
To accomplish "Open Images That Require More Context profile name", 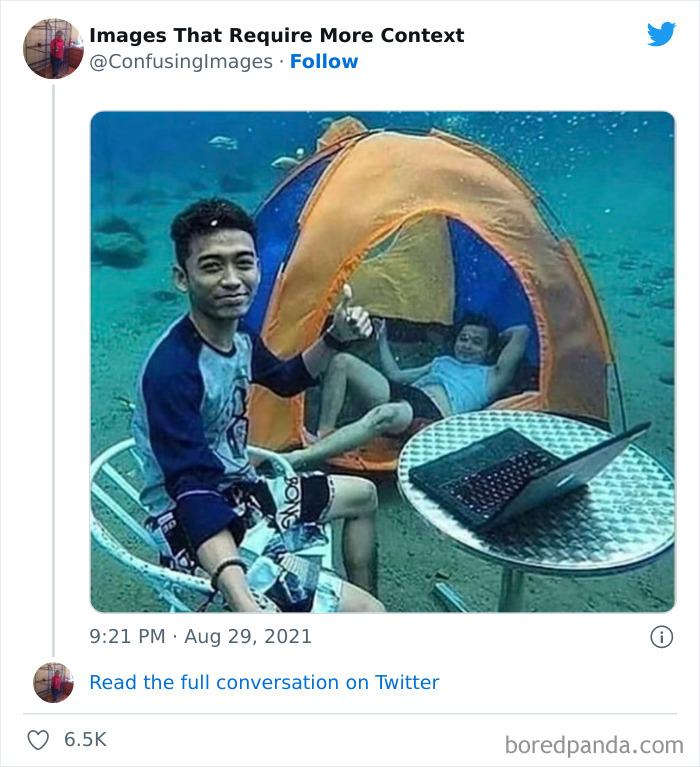I will (x=276, y=35).
